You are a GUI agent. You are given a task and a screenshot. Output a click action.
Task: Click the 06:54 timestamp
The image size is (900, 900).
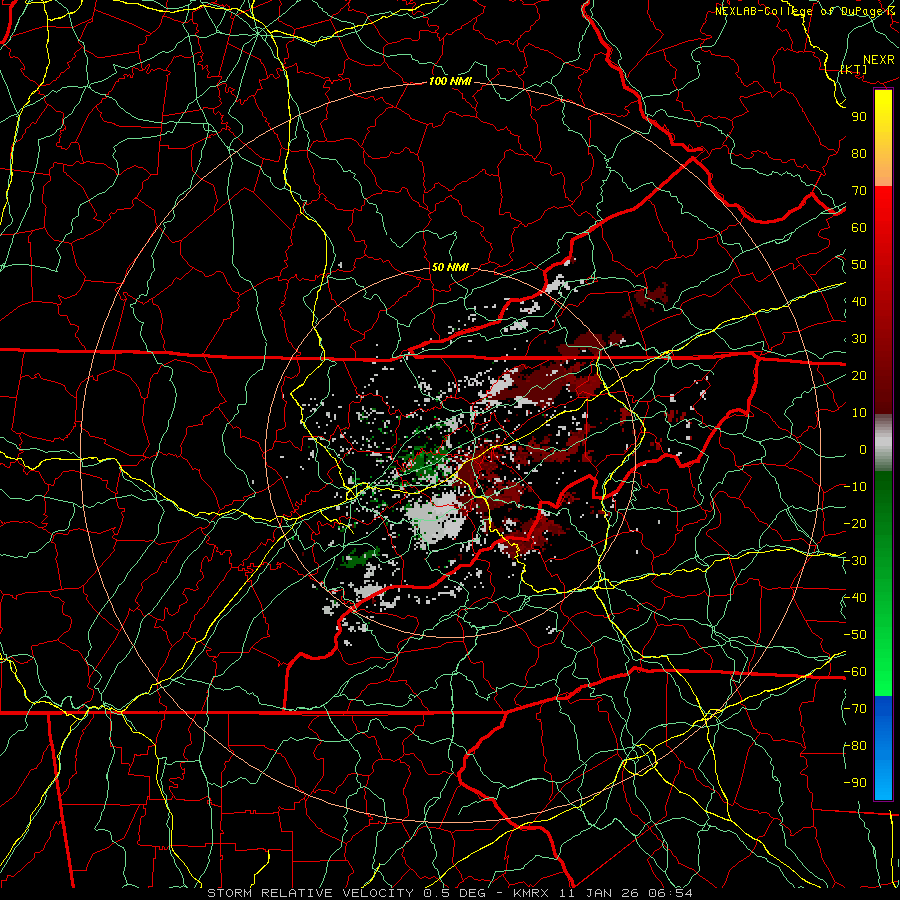tap(670, 893)
